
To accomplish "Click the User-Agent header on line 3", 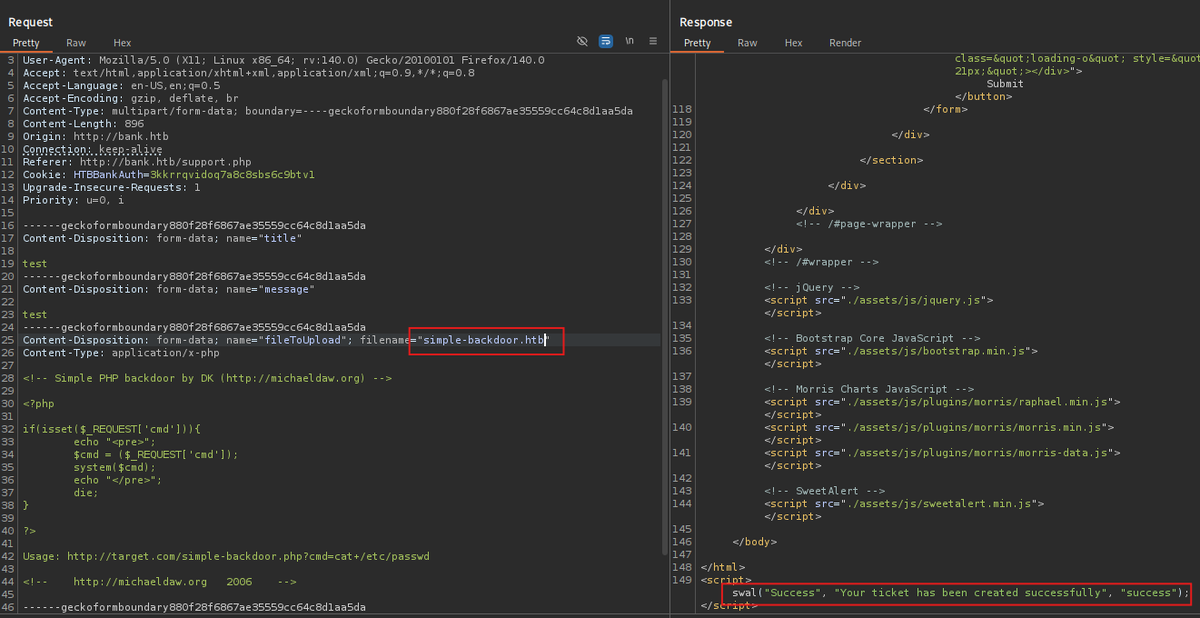I will pyautogui.click(x=284, y=60).
